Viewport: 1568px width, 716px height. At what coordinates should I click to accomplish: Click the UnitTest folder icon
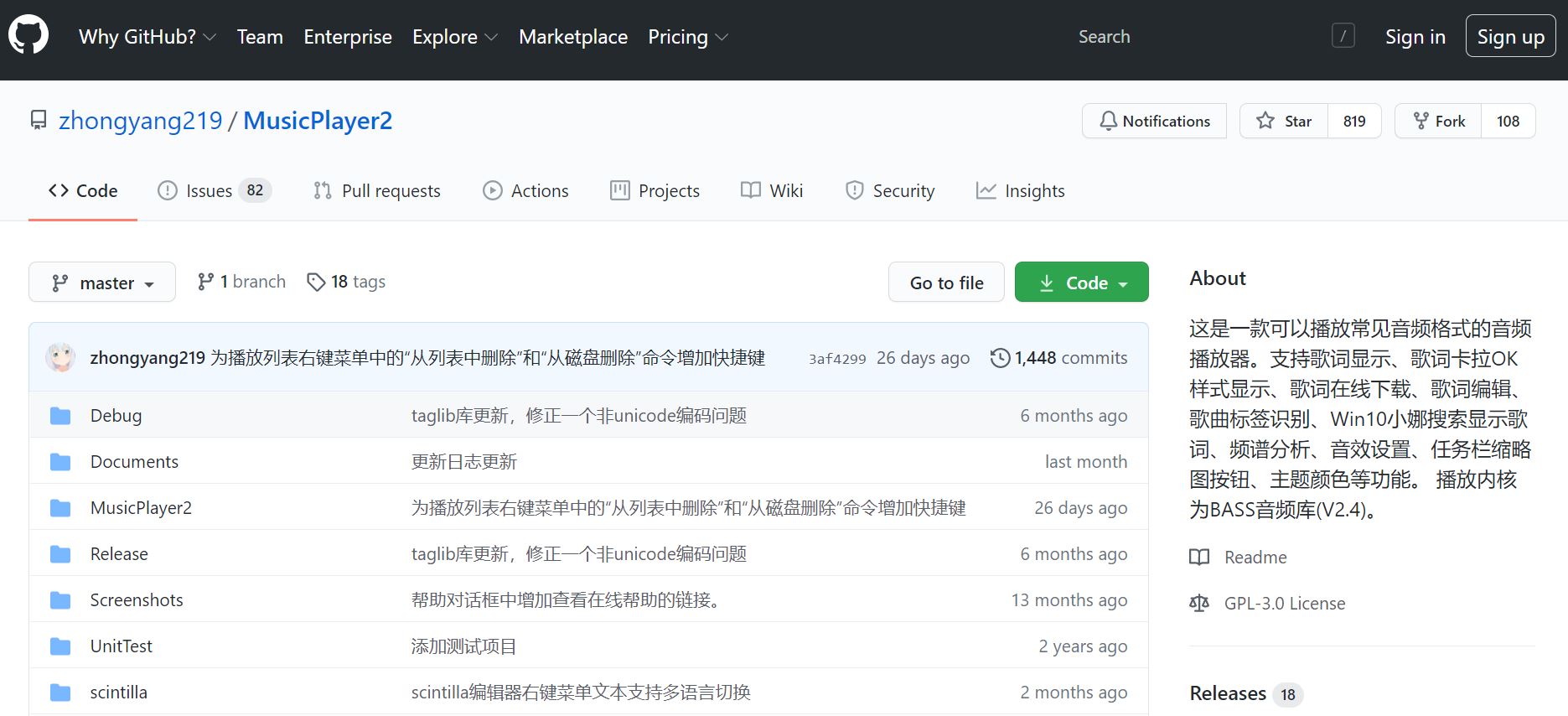pyautogui.click(x=60, y=646)
